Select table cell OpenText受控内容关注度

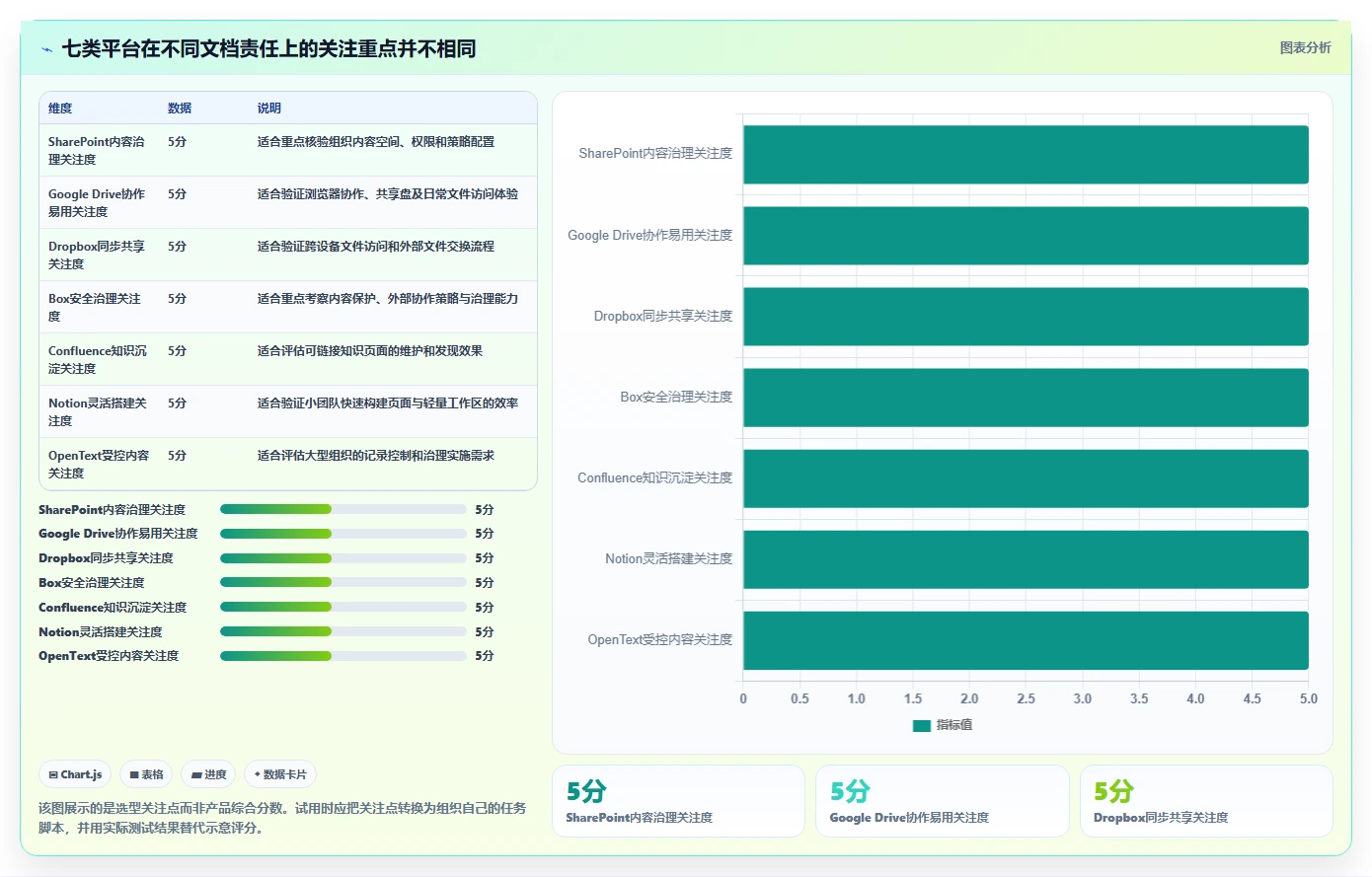point(99,464)
